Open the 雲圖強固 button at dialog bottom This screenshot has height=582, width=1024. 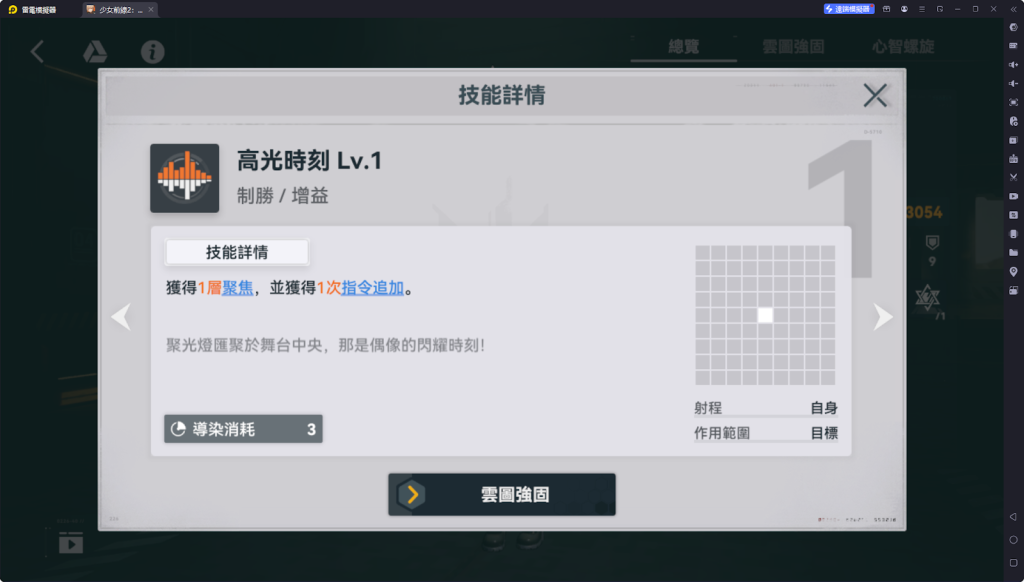point(502,494)
